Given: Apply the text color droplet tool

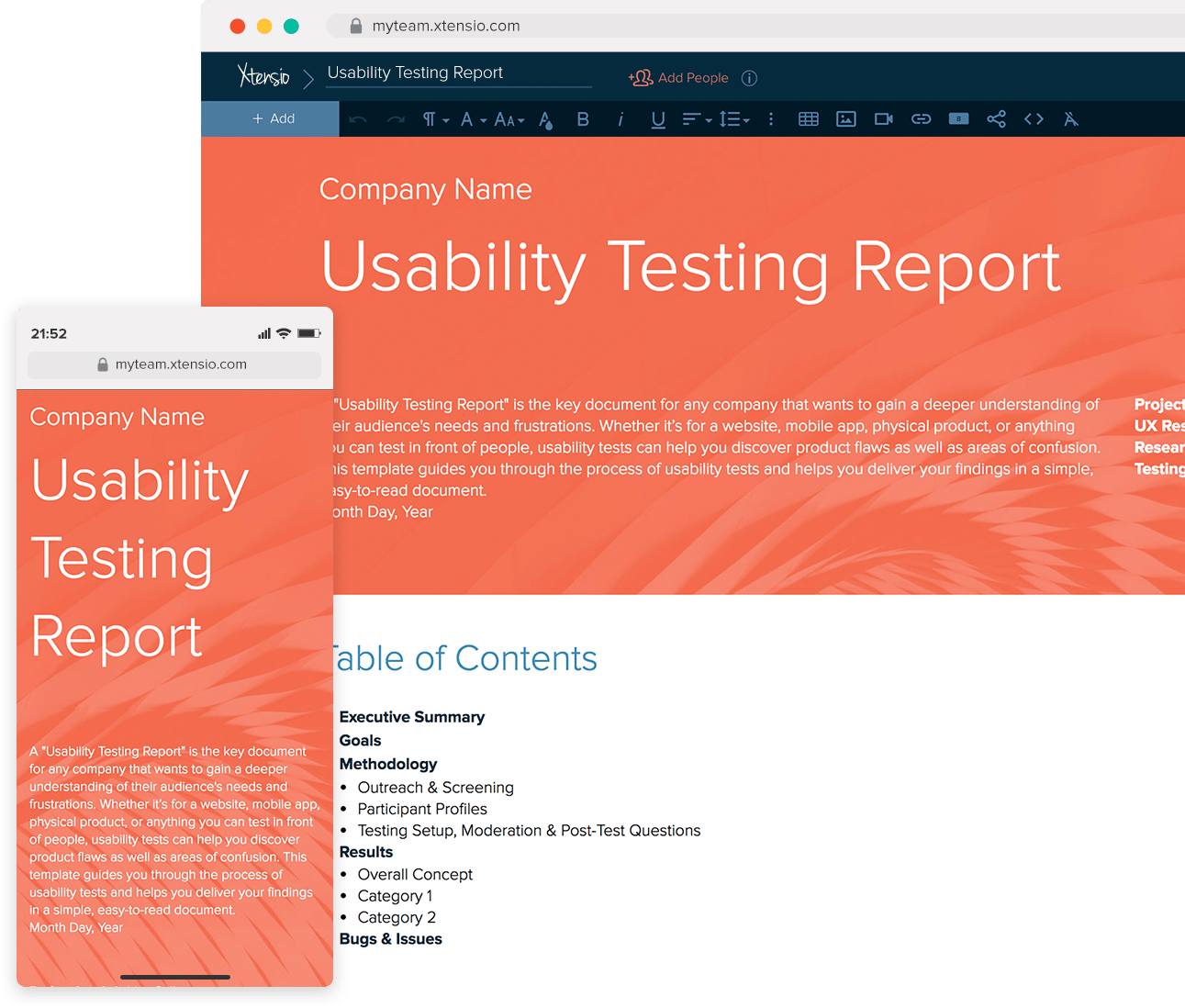Looking at the screenshot, I should coord(545,118).
